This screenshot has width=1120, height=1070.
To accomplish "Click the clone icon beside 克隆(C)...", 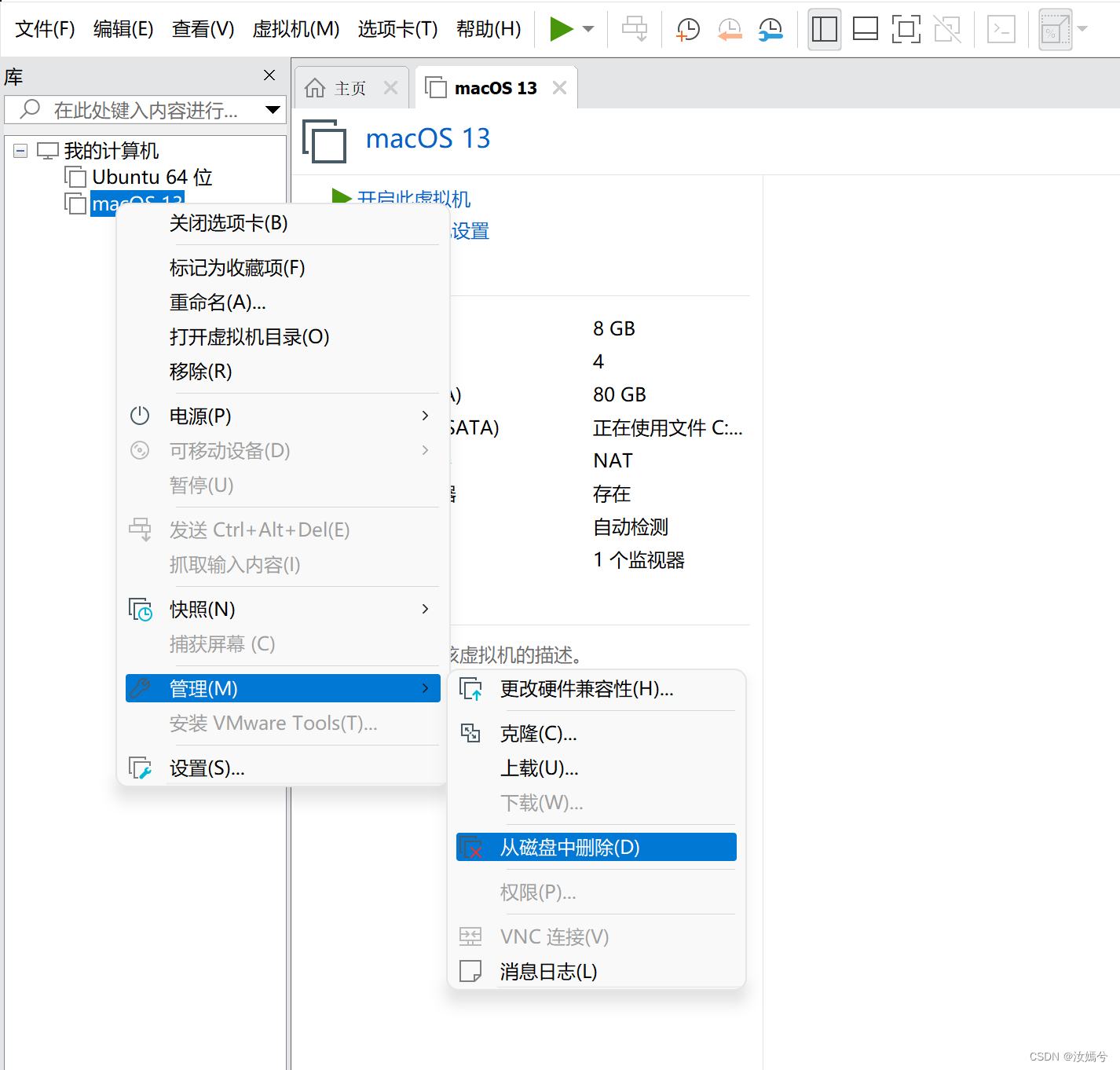I will point(470,733).
